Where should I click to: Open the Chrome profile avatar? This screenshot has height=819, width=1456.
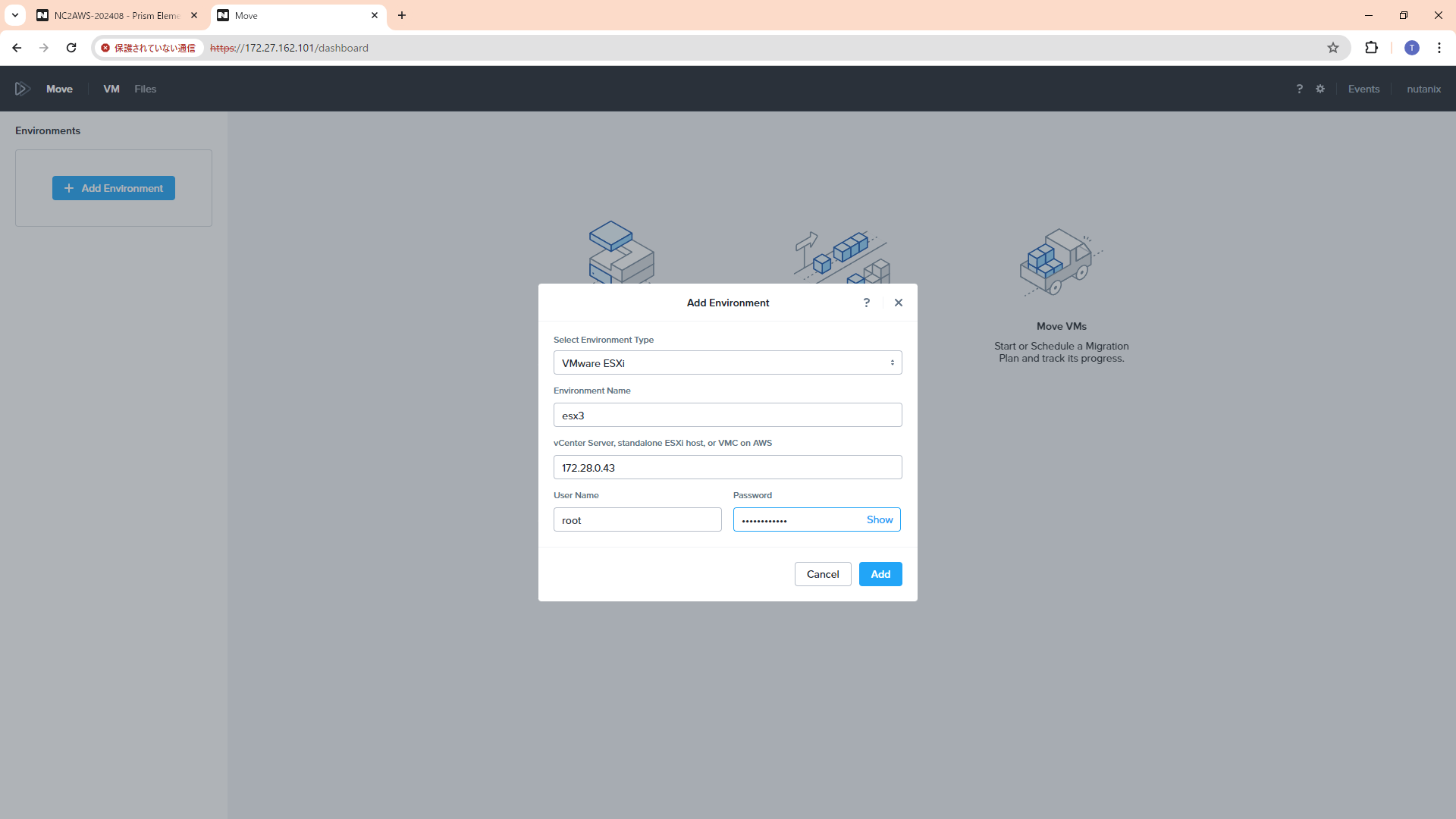click(x=1411, y=48)
